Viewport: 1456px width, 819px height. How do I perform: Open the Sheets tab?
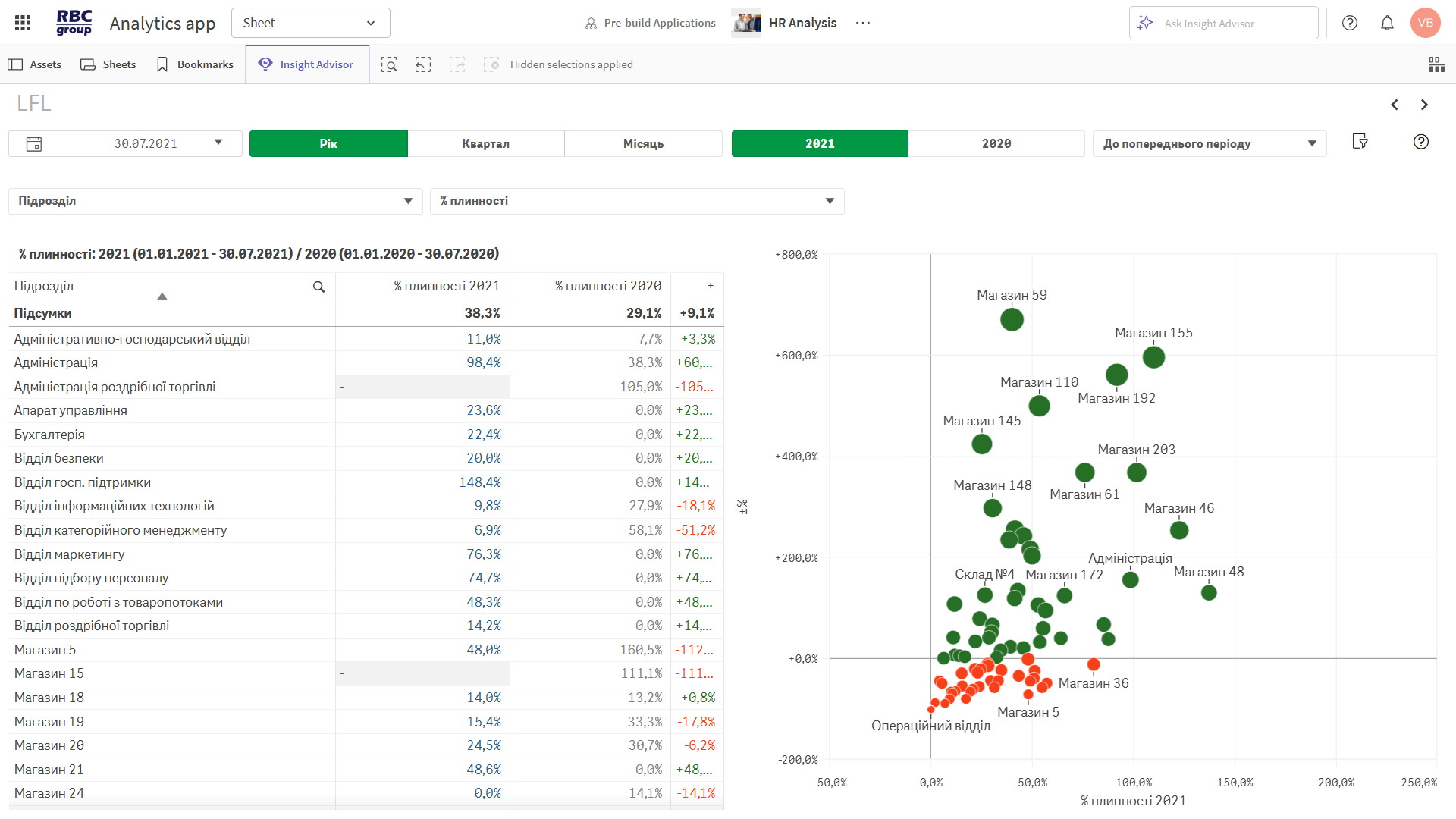[x=108, y=64]
